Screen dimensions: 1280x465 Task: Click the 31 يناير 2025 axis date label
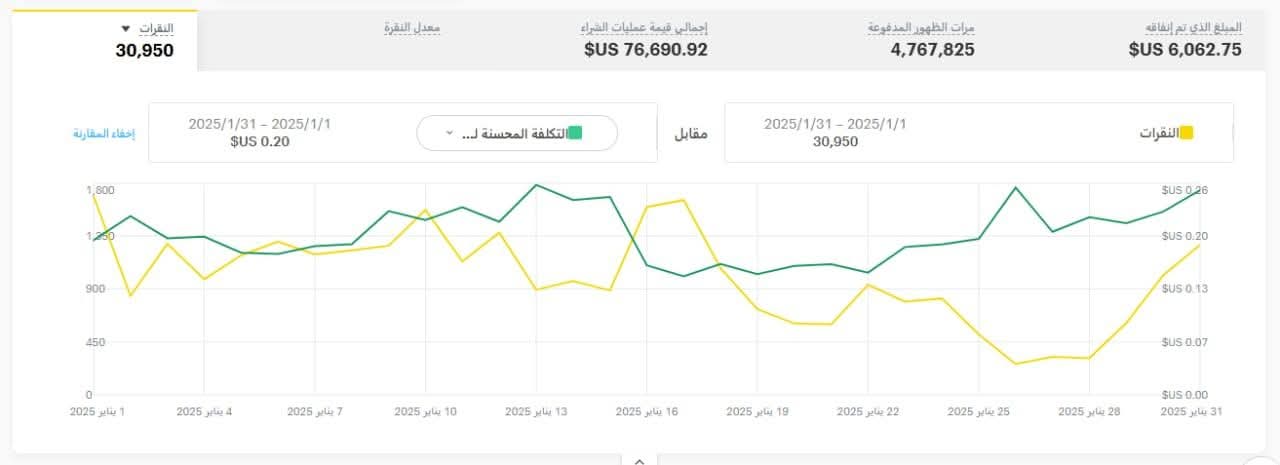point(1191,411)
